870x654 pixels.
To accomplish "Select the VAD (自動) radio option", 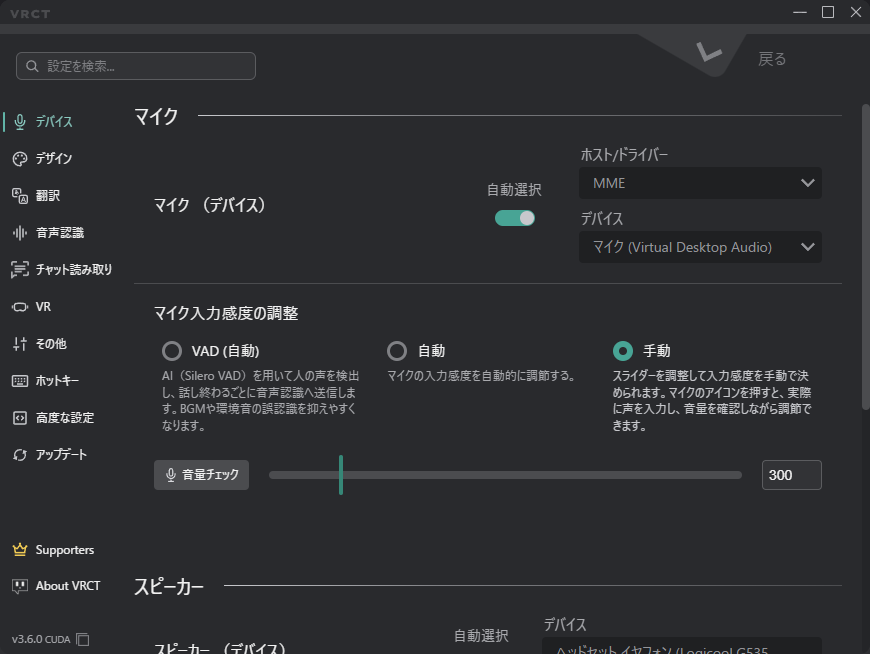I will pyautogui.click(x=172, y=351).
